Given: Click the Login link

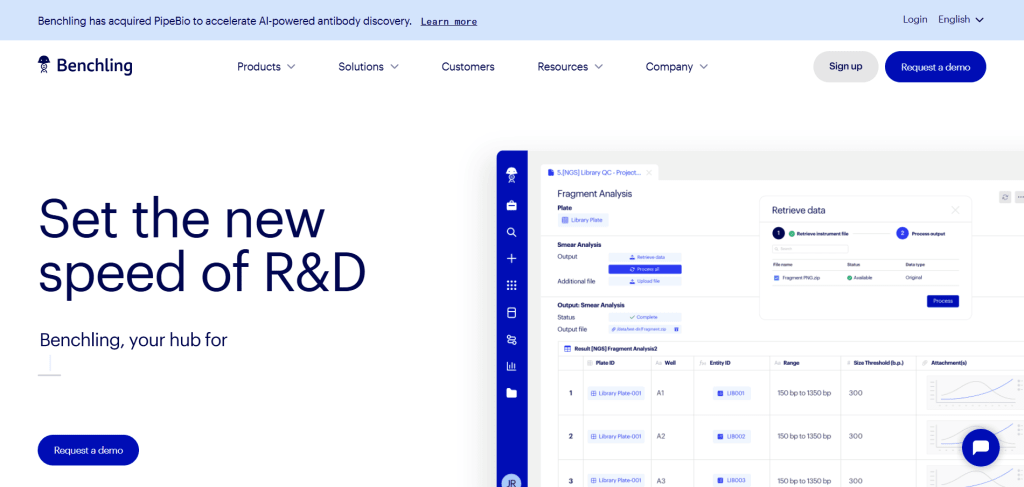Looking at the screenshot, I should point(915,20).
